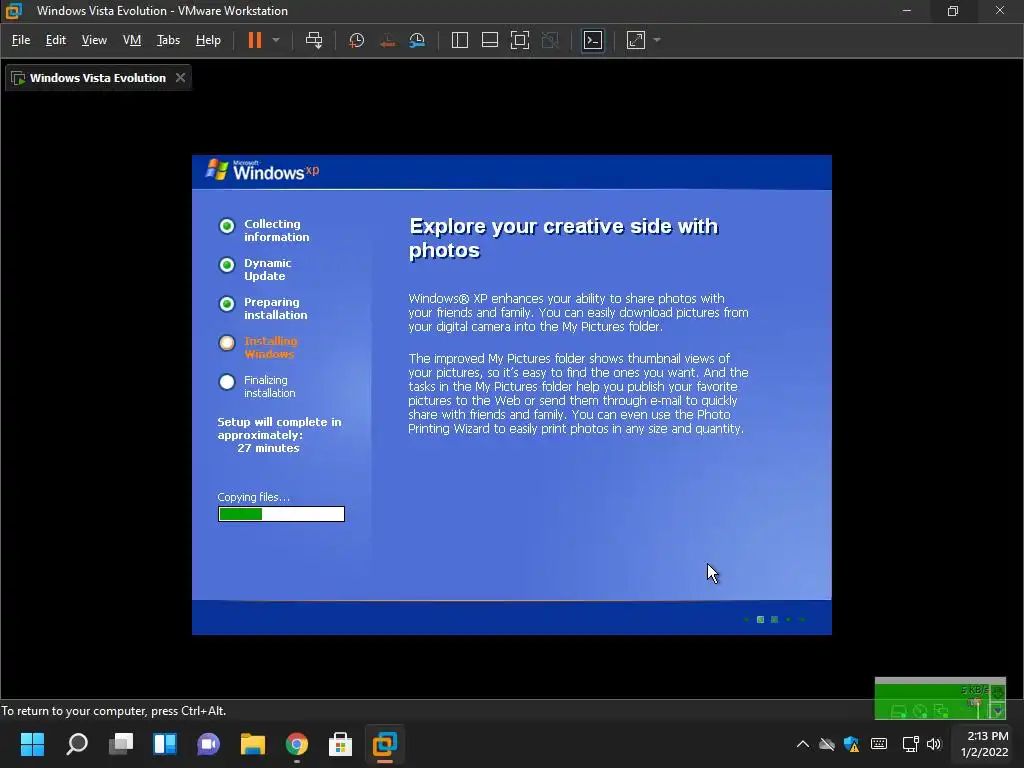Screen dimensions: 1024x768
Task: Click the revert to snapshot icon
Action: pyautogui.click(x=387, y=40)
